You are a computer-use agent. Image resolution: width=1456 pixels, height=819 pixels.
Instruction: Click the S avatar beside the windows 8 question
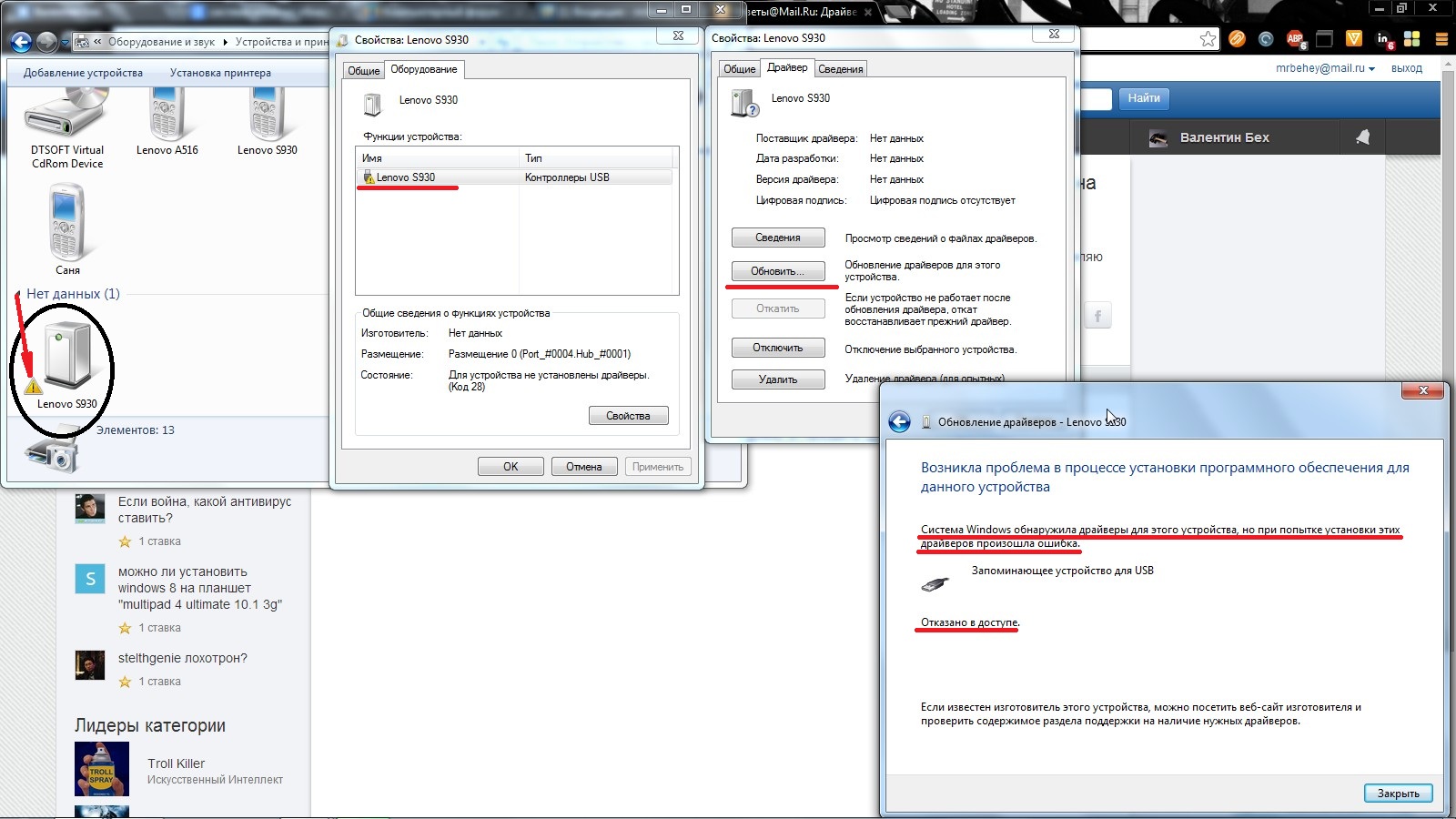tap(90, 579)
